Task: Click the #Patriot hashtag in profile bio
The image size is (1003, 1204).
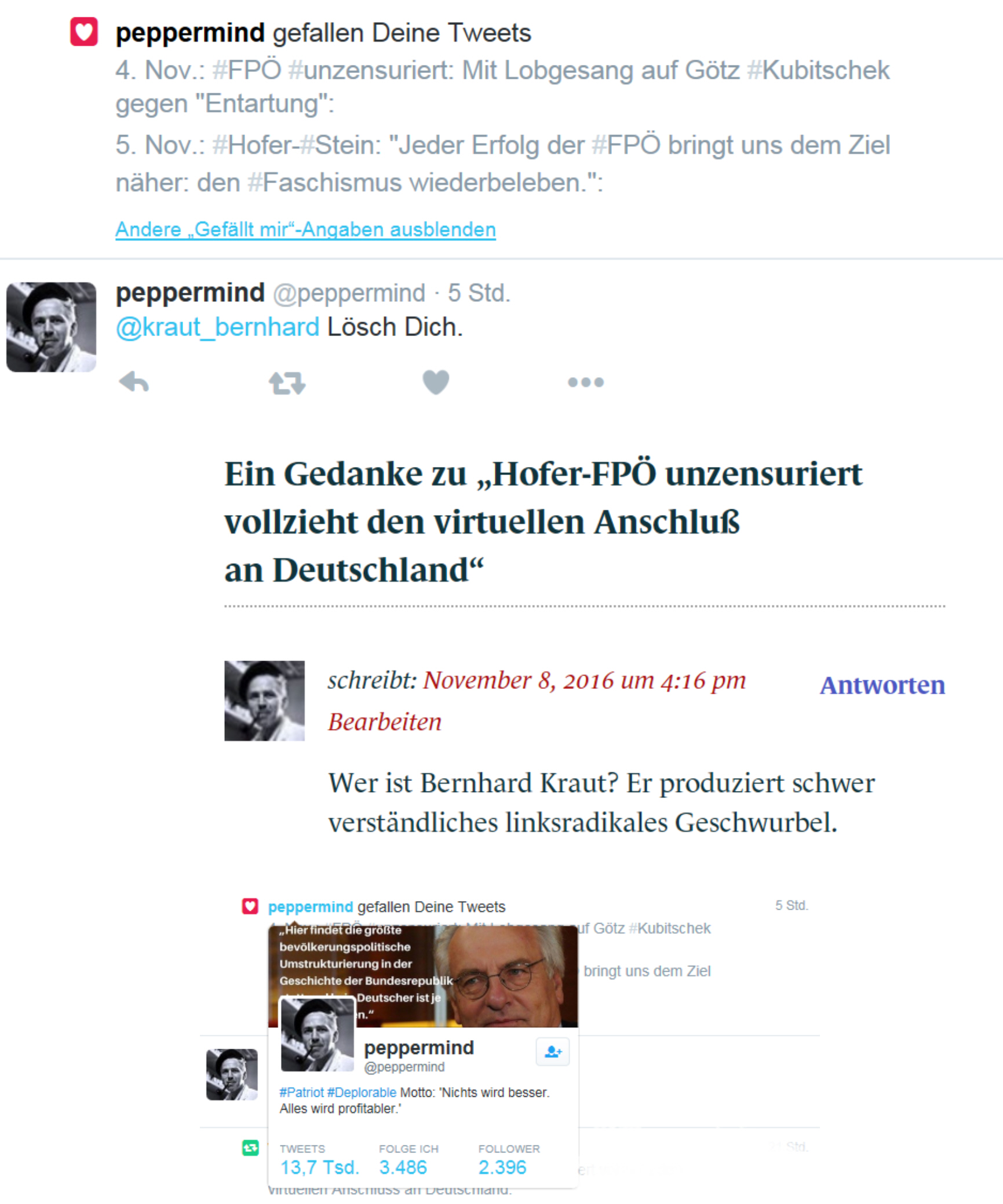Action: click(x=301, y=1092)
